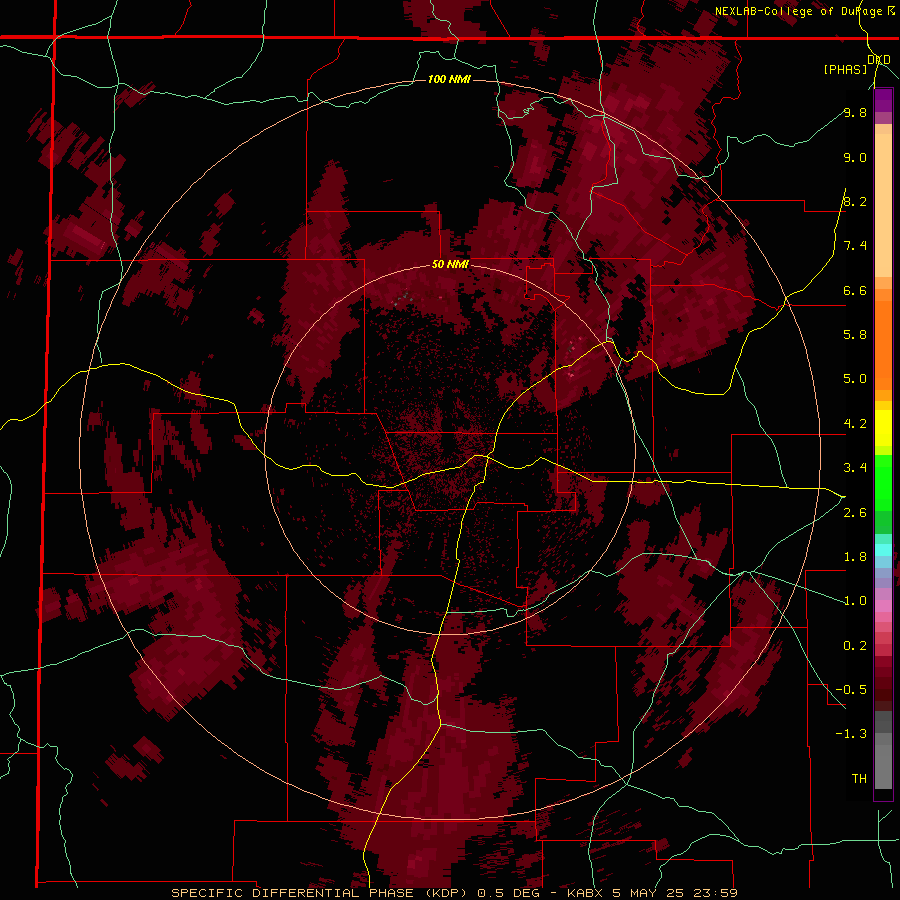Image resolution: width=900 pixels, height=900 pixels.
Task: Click the 4.2 legend value
Action: click(x=855, y=424)
